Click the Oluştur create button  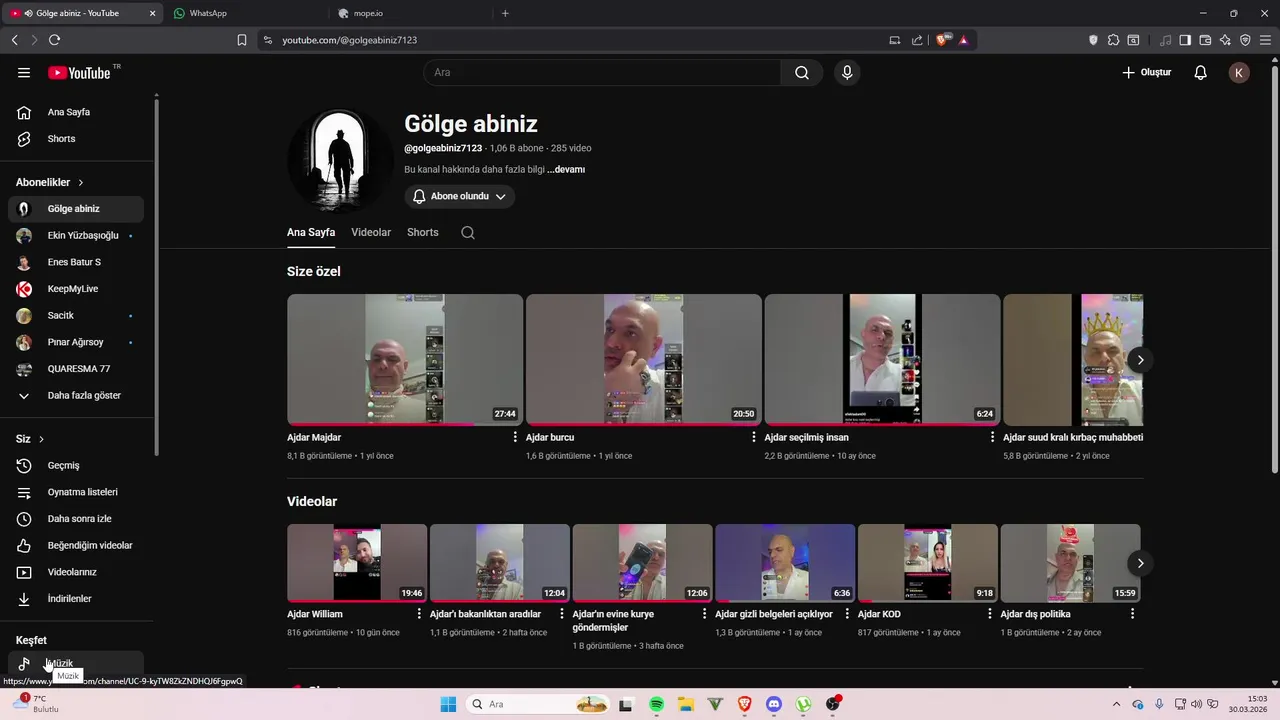[x=1146, y=72]
